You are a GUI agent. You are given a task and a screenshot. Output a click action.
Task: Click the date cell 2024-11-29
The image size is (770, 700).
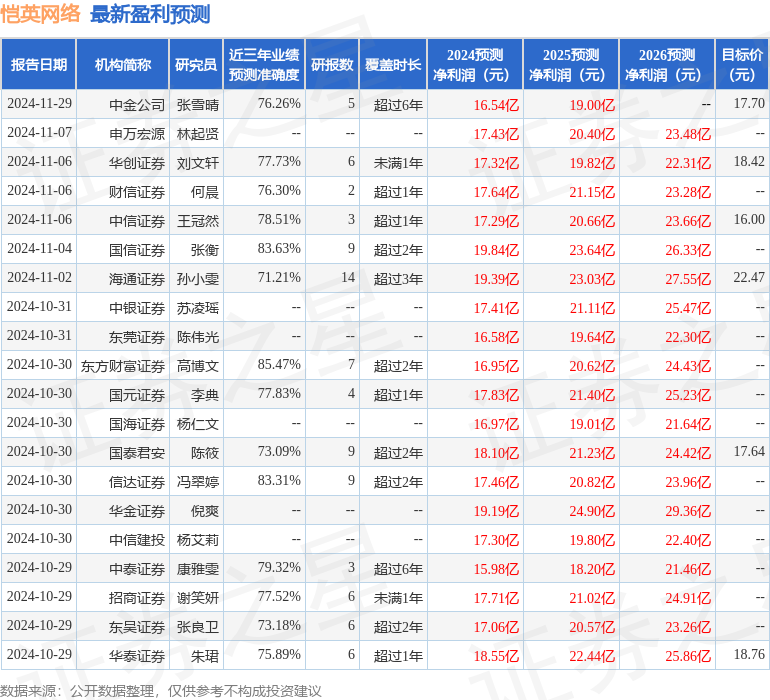[x=39, y=104]
